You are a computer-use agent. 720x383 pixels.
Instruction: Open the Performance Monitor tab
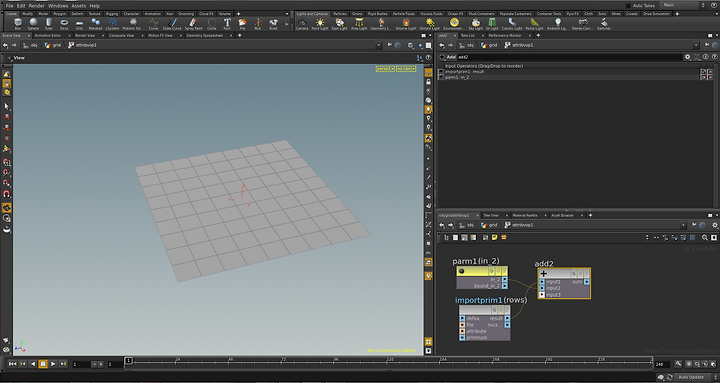[505, 35]
